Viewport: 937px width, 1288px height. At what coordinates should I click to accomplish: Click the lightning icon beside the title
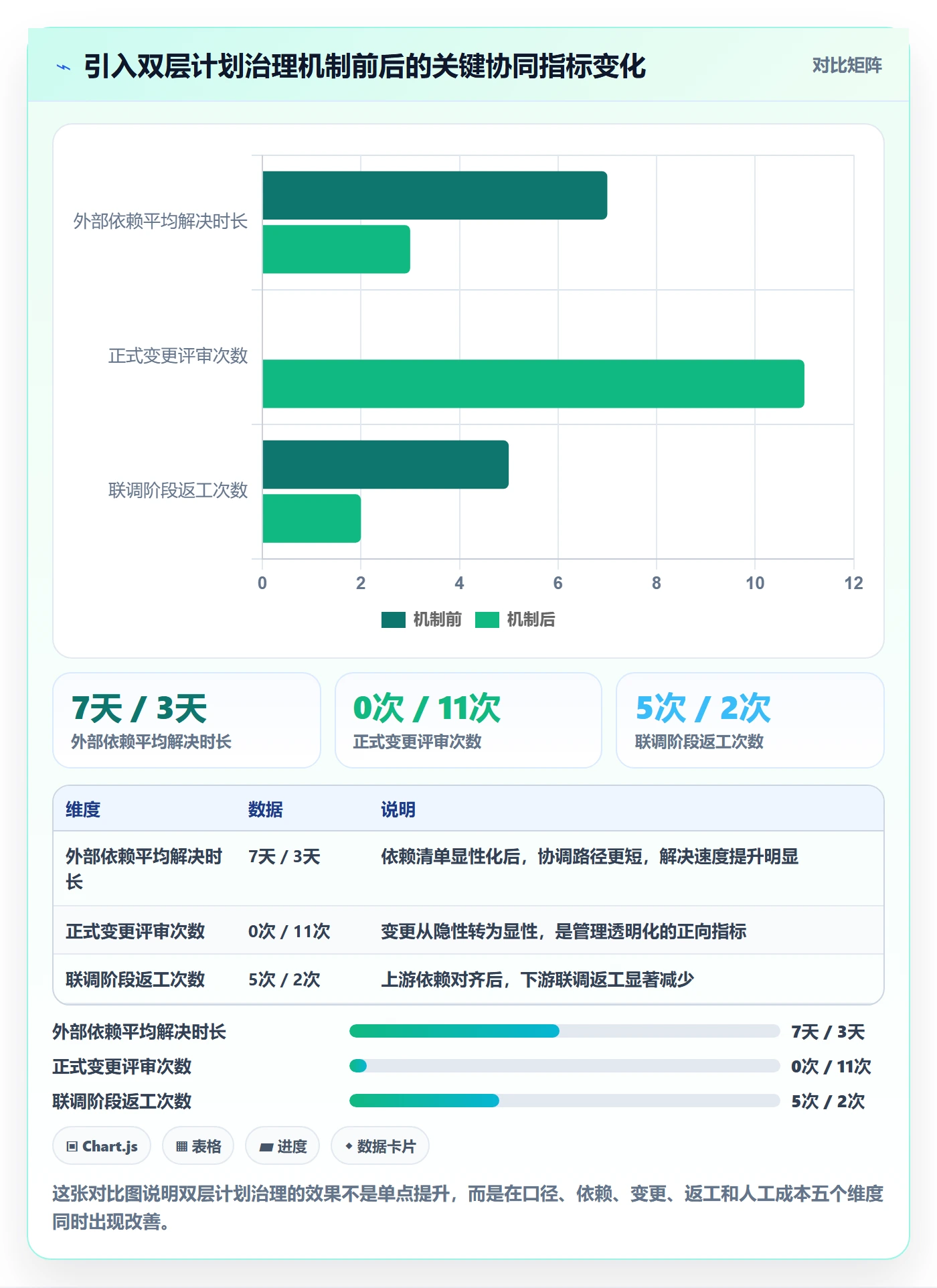[x=64, y=67]
